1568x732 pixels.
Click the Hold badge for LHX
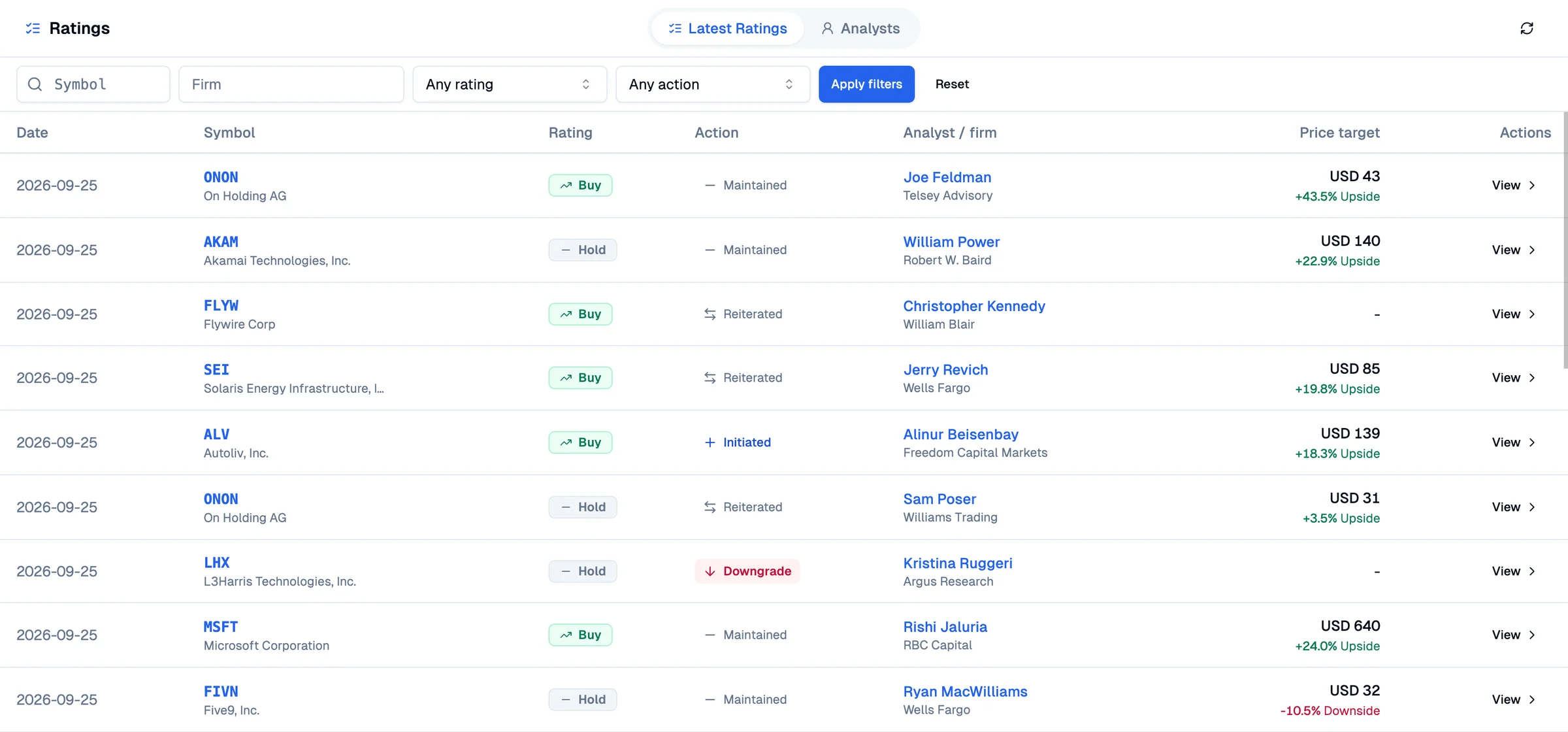[583, 571]
